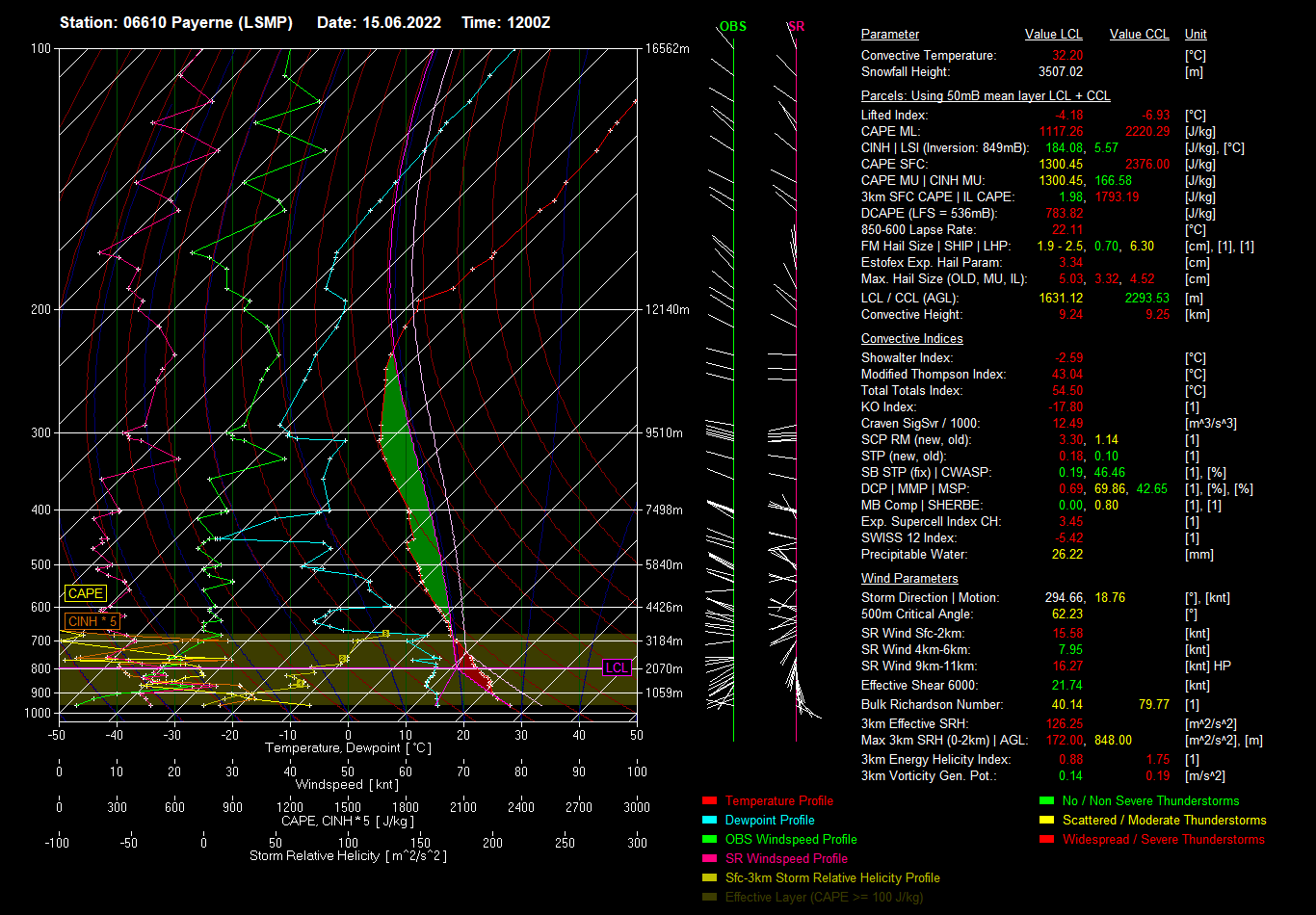Click the Sfc-3km Storm Relative Helicity swatch
The width and height of the screenshot is (1316, 915).
coord(710,878)
